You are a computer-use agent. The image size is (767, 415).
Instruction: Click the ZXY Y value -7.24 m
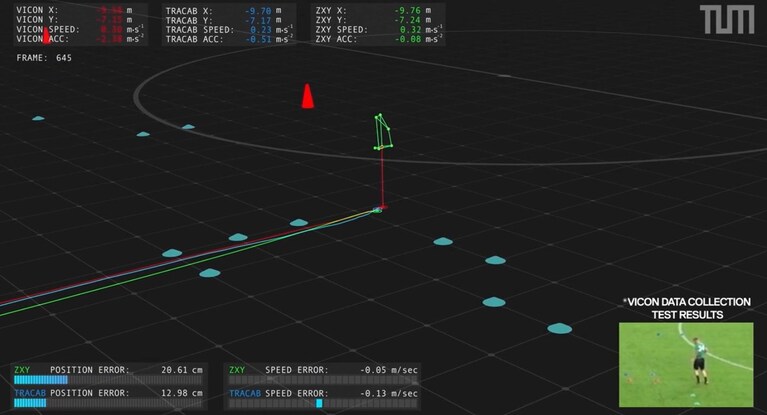tap(413, 20)
